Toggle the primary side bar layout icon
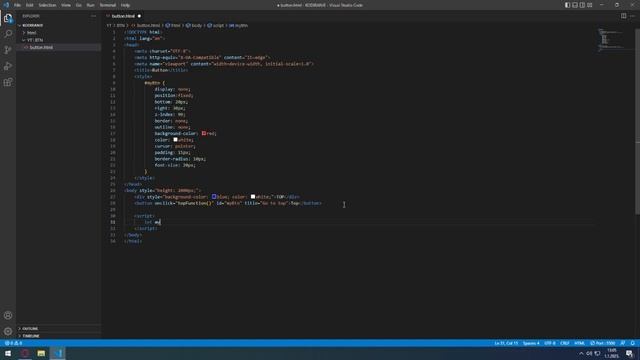640x360 pixels. click(567, 5)
